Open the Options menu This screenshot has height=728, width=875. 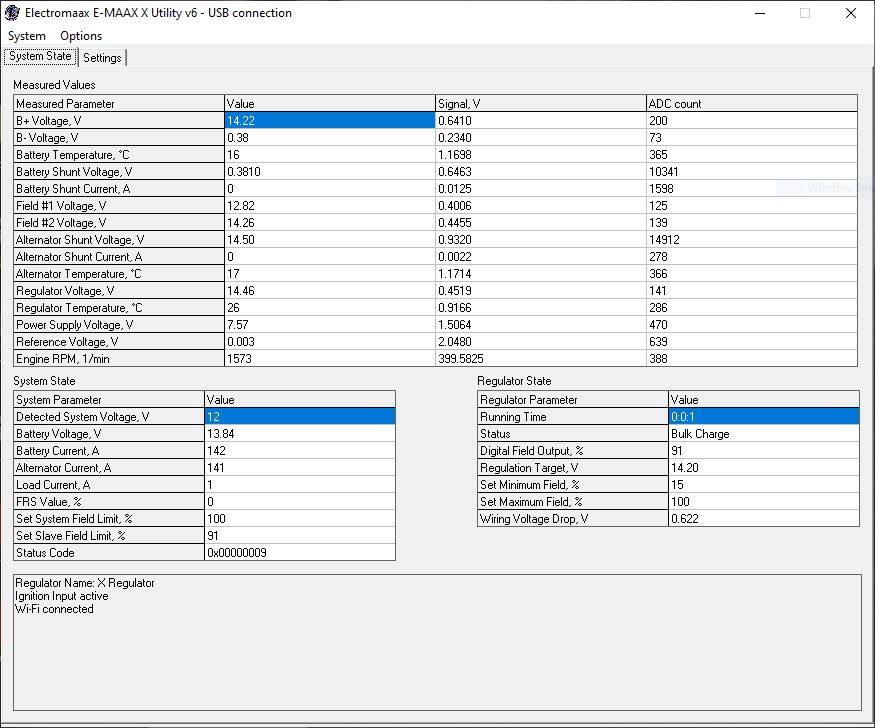point(81,36)
